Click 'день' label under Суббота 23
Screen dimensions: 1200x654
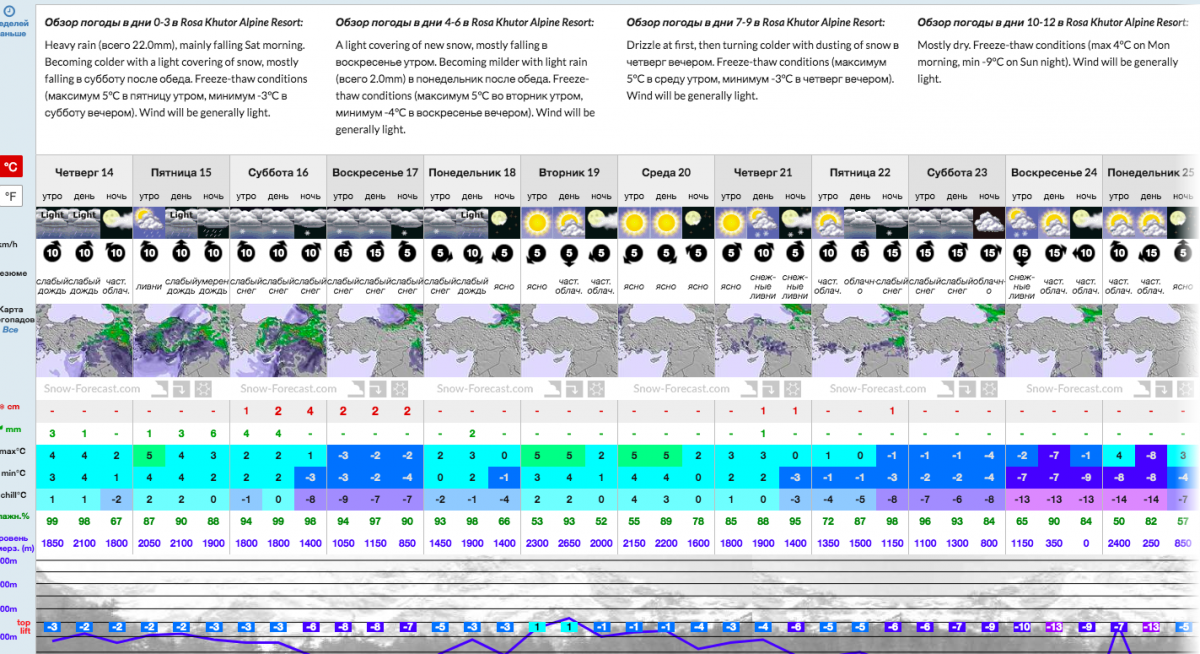click(x=957, y=196)
